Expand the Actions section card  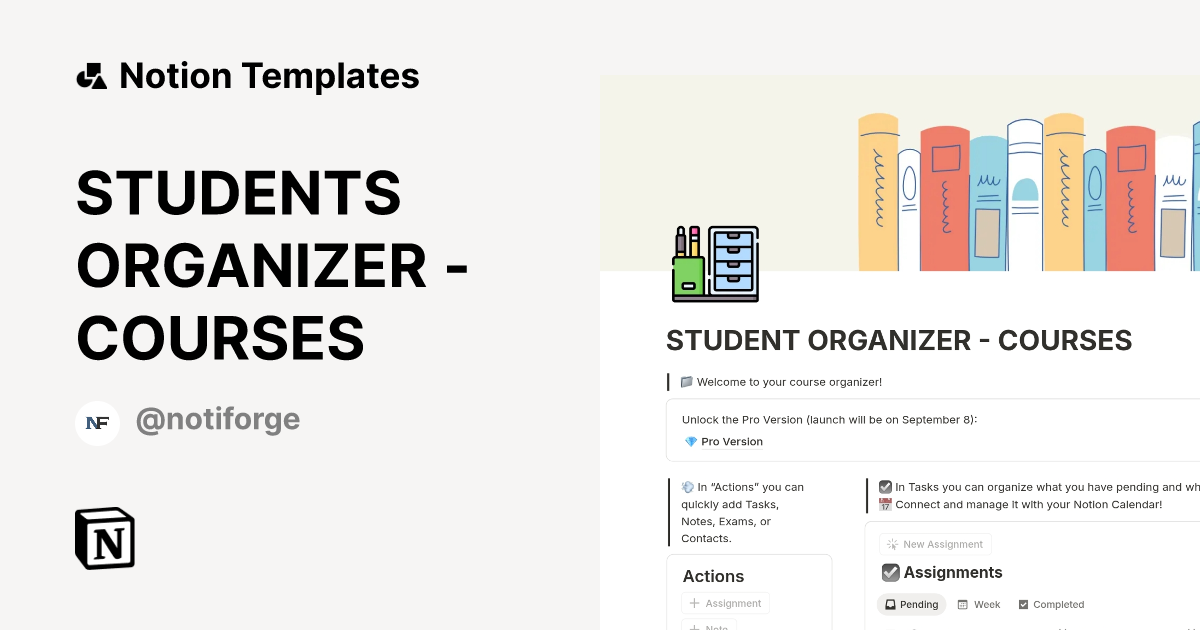[713, 576]
